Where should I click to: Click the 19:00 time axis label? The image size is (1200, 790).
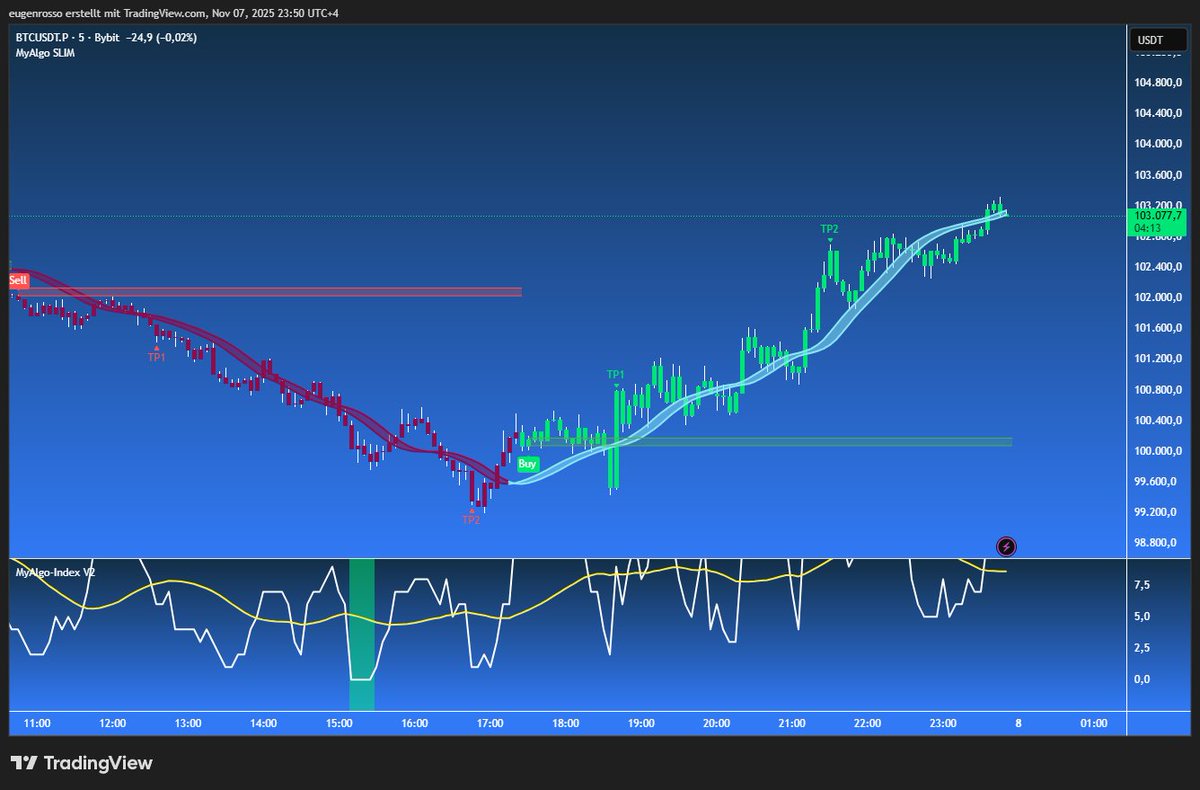(641, 723)
